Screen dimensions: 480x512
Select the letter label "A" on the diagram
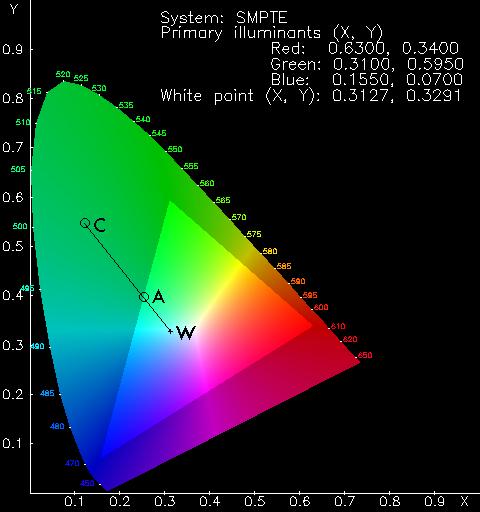click(159, 296)
